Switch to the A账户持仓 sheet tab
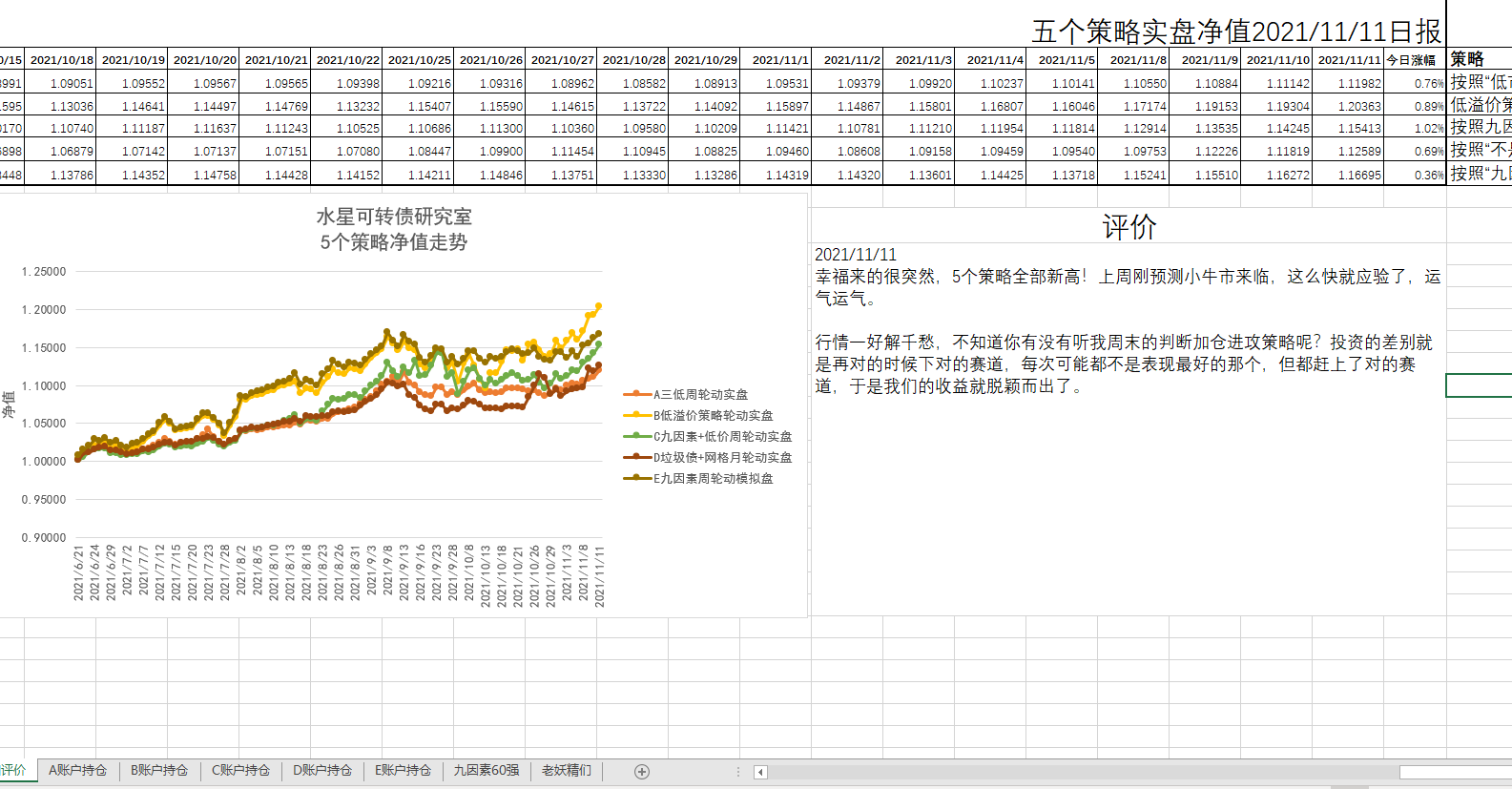Image resolution: width=1512 pixels, height=789 pixels. click(x=77, y=771)
